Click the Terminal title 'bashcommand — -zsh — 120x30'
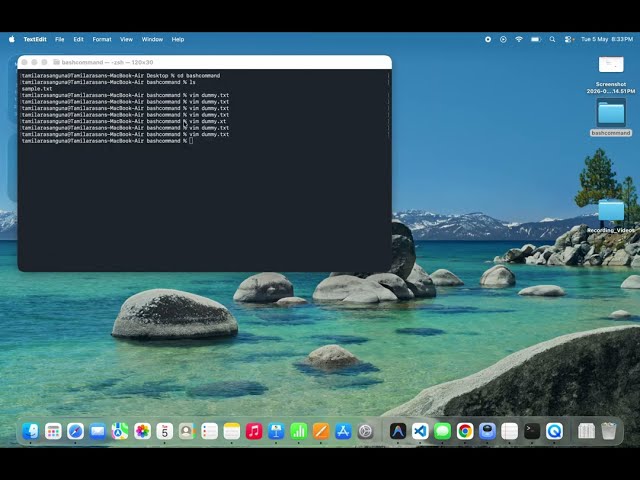640x480 pixels. tap(107, 62)
